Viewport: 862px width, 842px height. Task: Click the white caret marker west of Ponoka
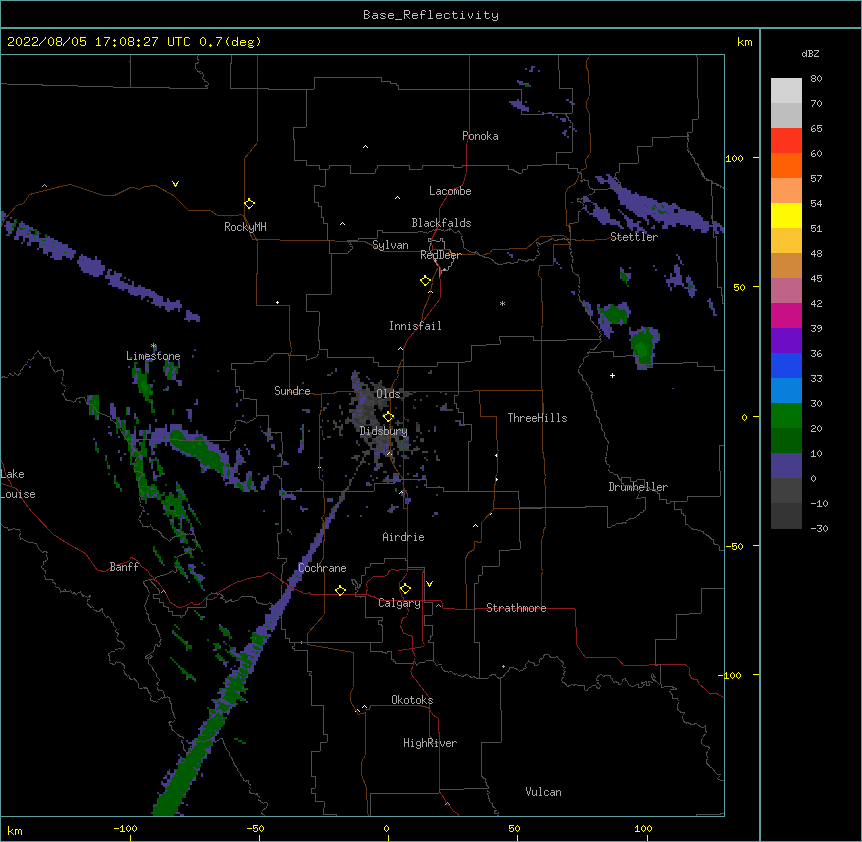tap(366, 147)
